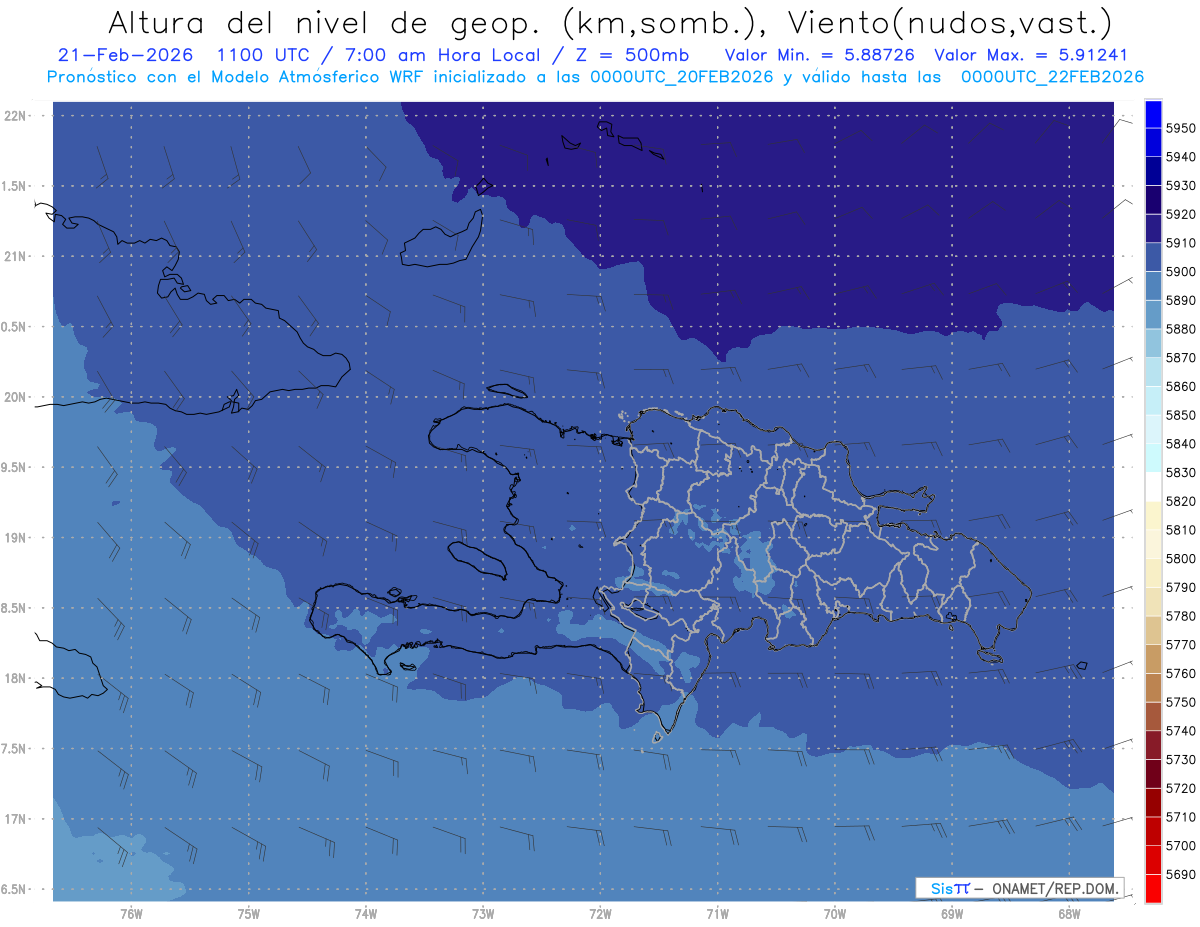Click the '5860' colorbar value
Image resolution: width=1200 pixels, height=927 pixels.
coord(1181,386)
